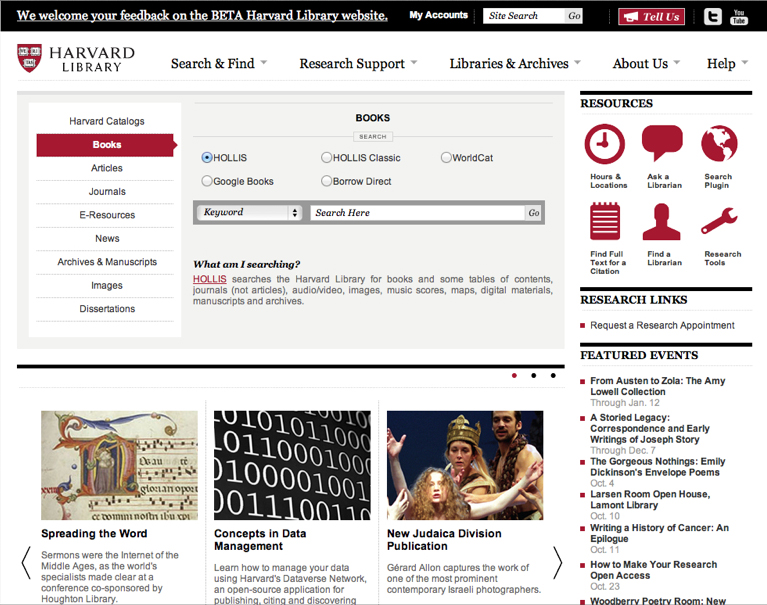This screenshot has width=767, height=605.
Task: Click New Judaica Division Publication headline
Action: [444, 540]
